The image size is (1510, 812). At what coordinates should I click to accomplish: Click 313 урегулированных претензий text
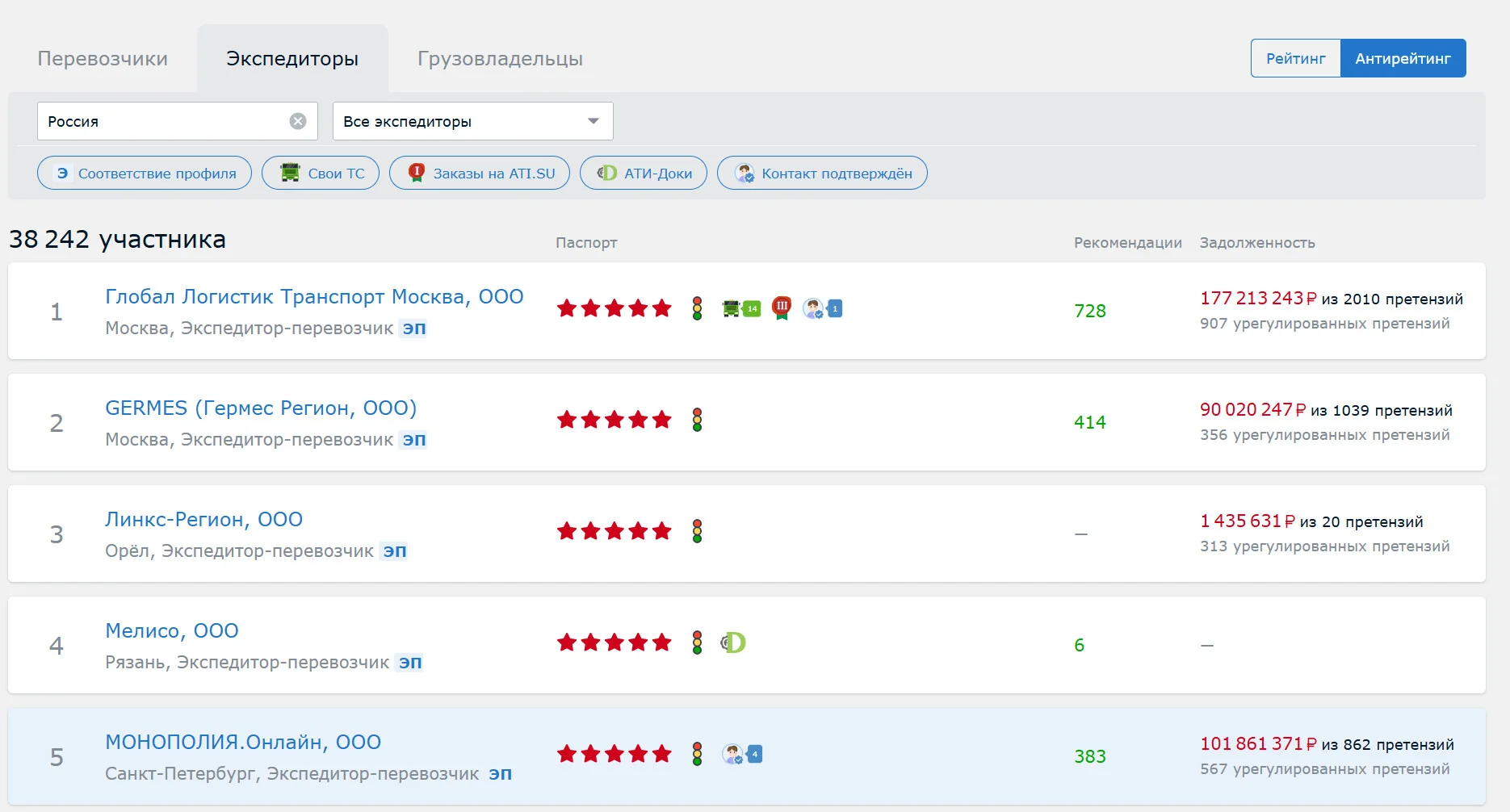pyautogui.click(x=1325, y=546)
